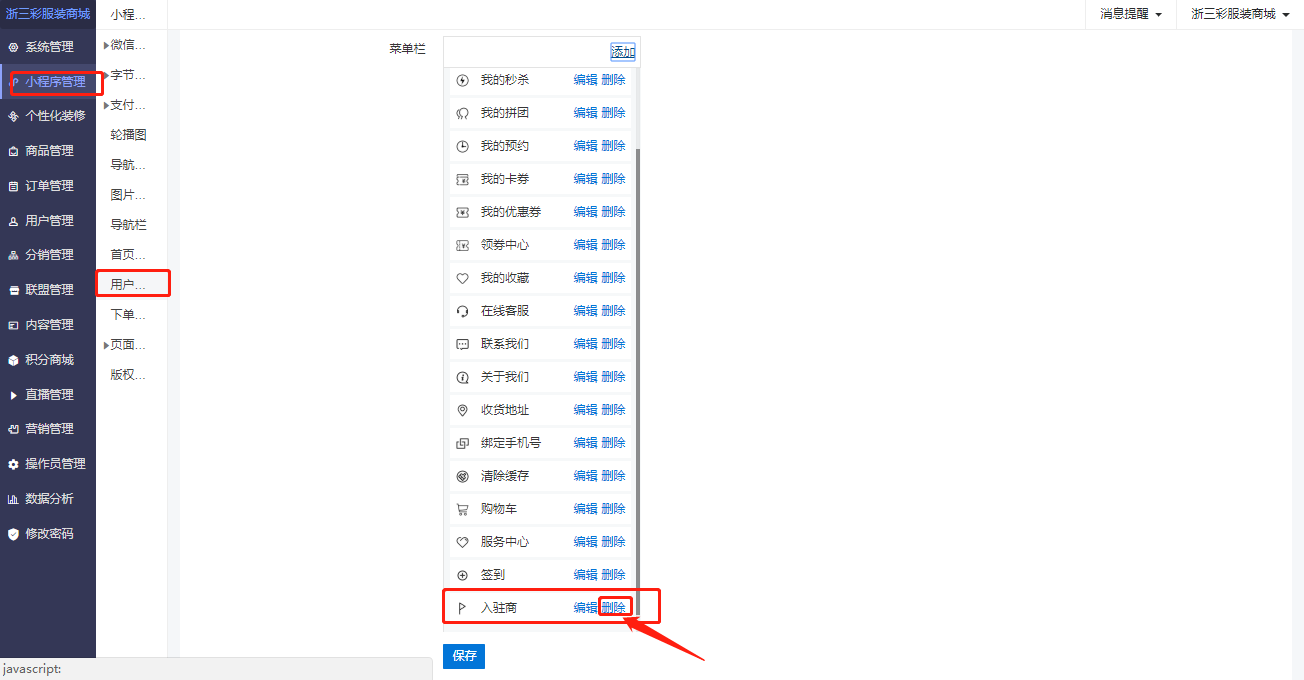Click the 个性化装修 sidebar icon
Screen dimensions: 1304x680
click(x=13, y=116)
